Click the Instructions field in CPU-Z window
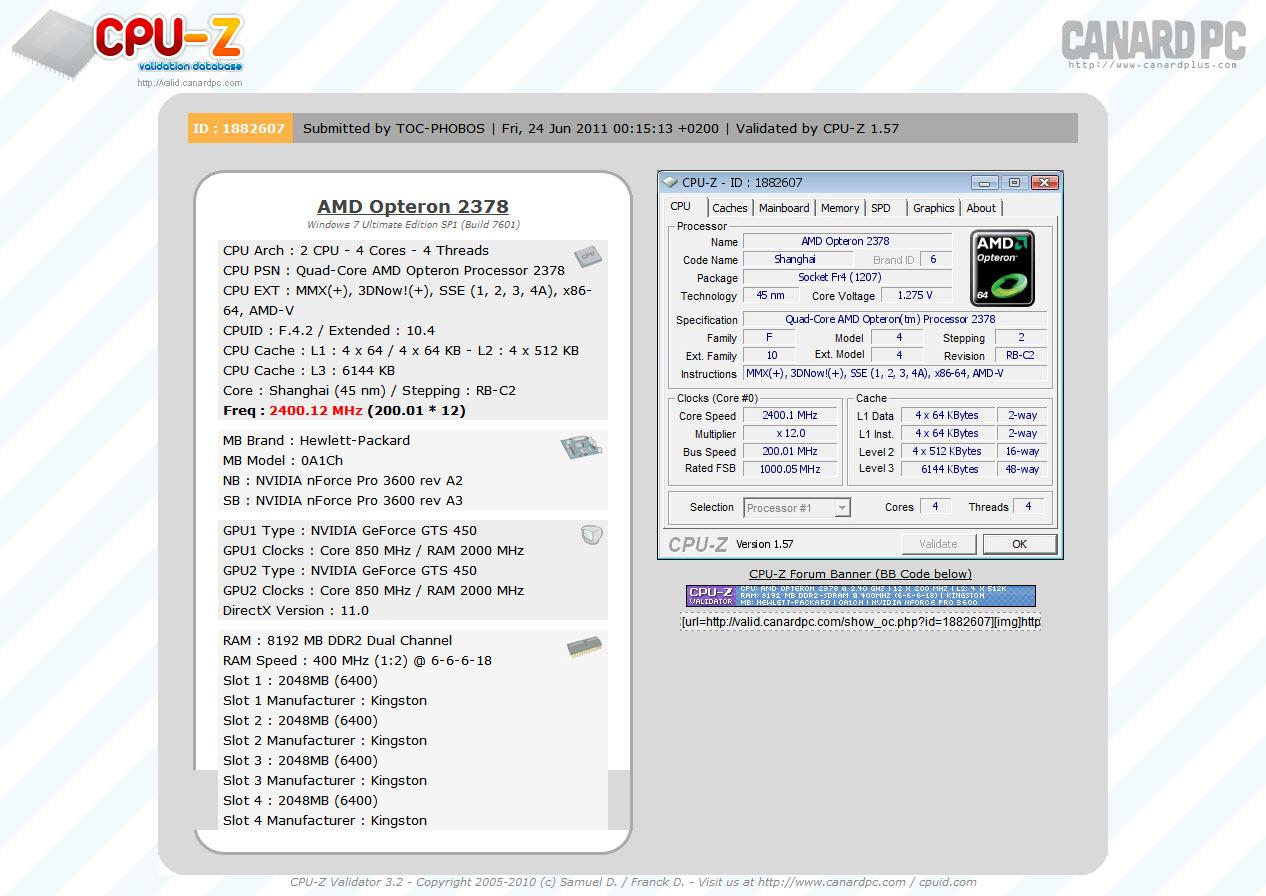This screenshot has width=1266, height=896. tap(895, 374)
